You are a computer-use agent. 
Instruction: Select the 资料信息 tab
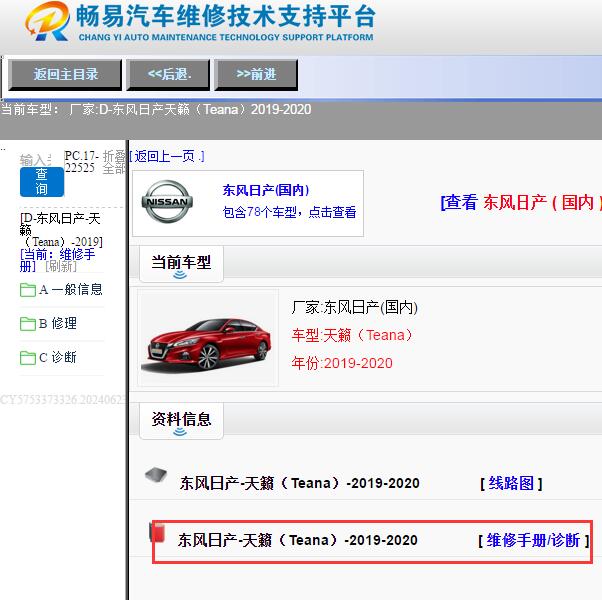181,421
